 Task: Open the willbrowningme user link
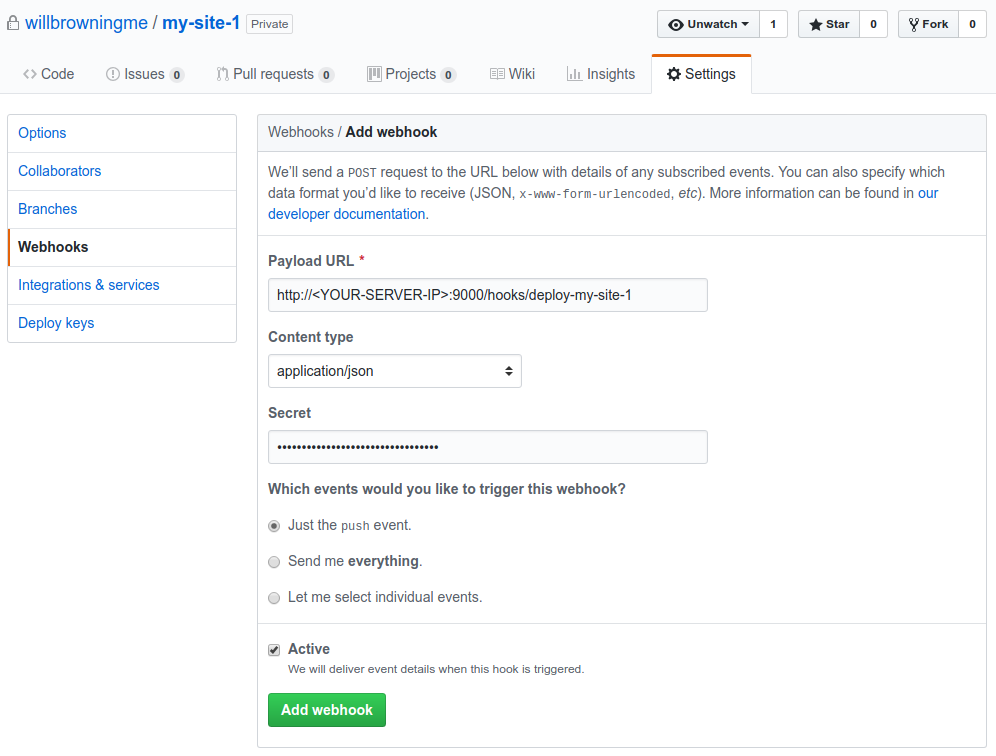point(86,24)
